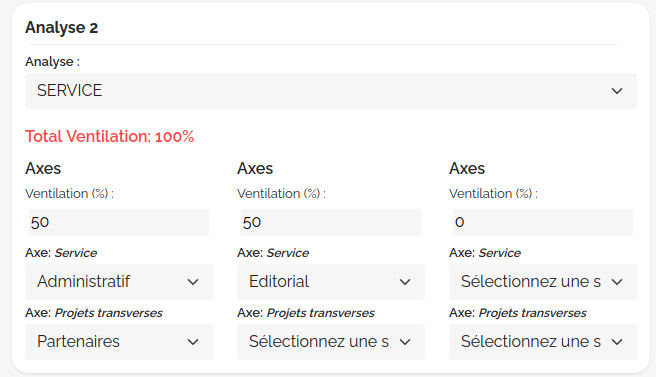Open the Service dropdown set to Administratif
This screenshot has height=377, width=656.
[x=119, y=282]
